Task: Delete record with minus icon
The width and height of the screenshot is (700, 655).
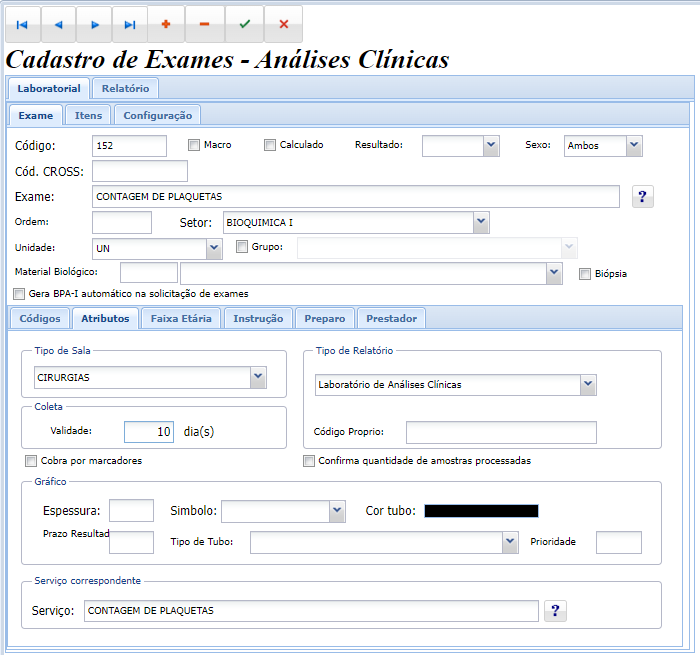Action: pos(204,24)
